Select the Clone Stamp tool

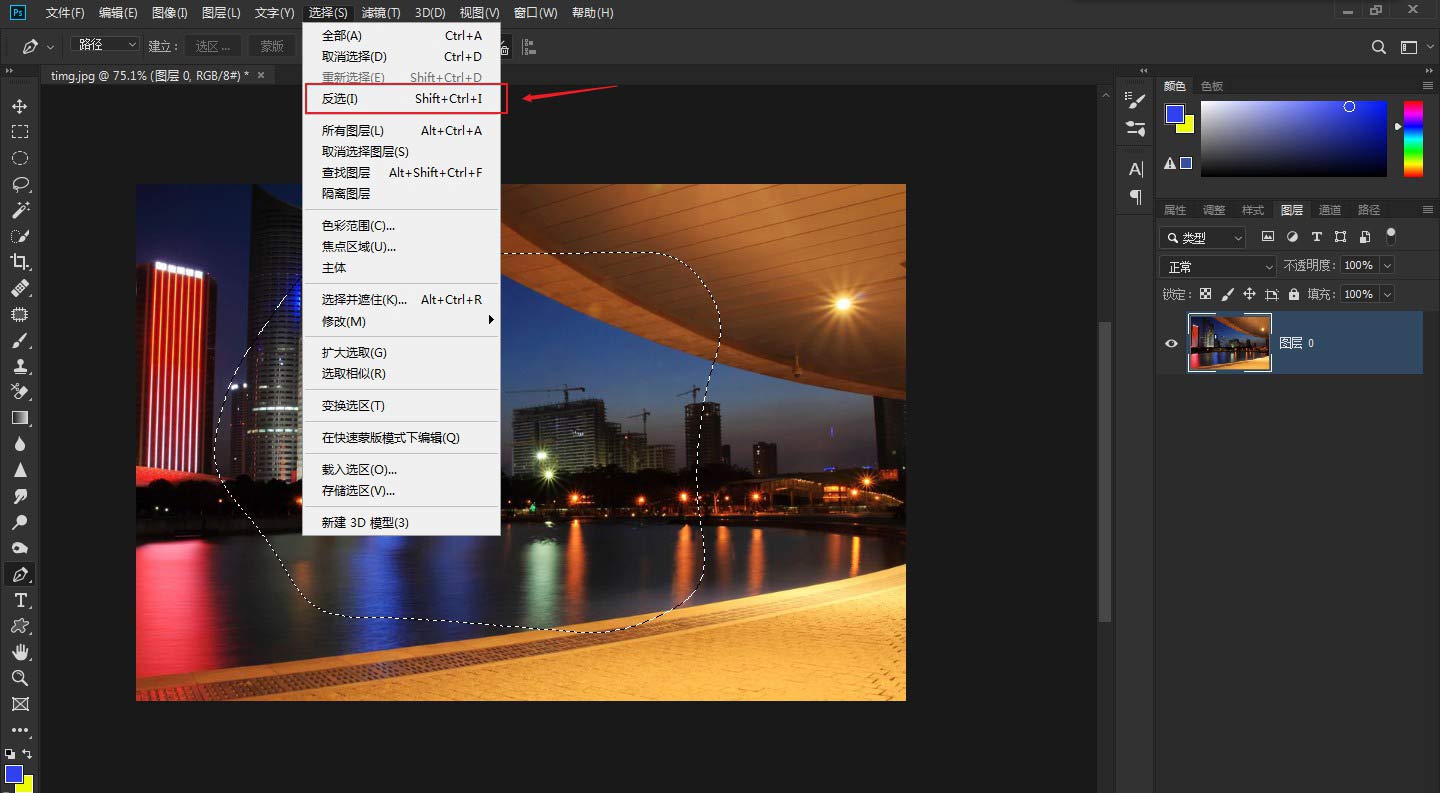click(x=19, y=366)
